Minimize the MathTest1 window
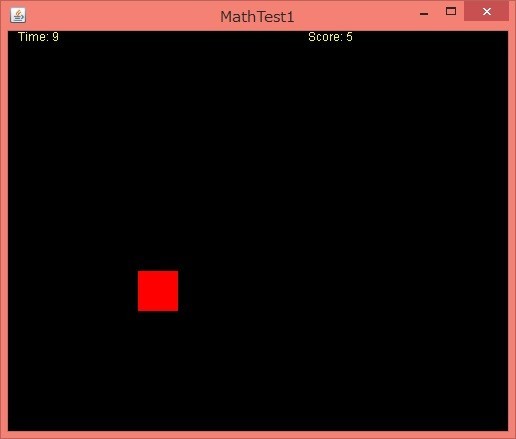Viewport: 516px width, 439px height. coord(424,13)
